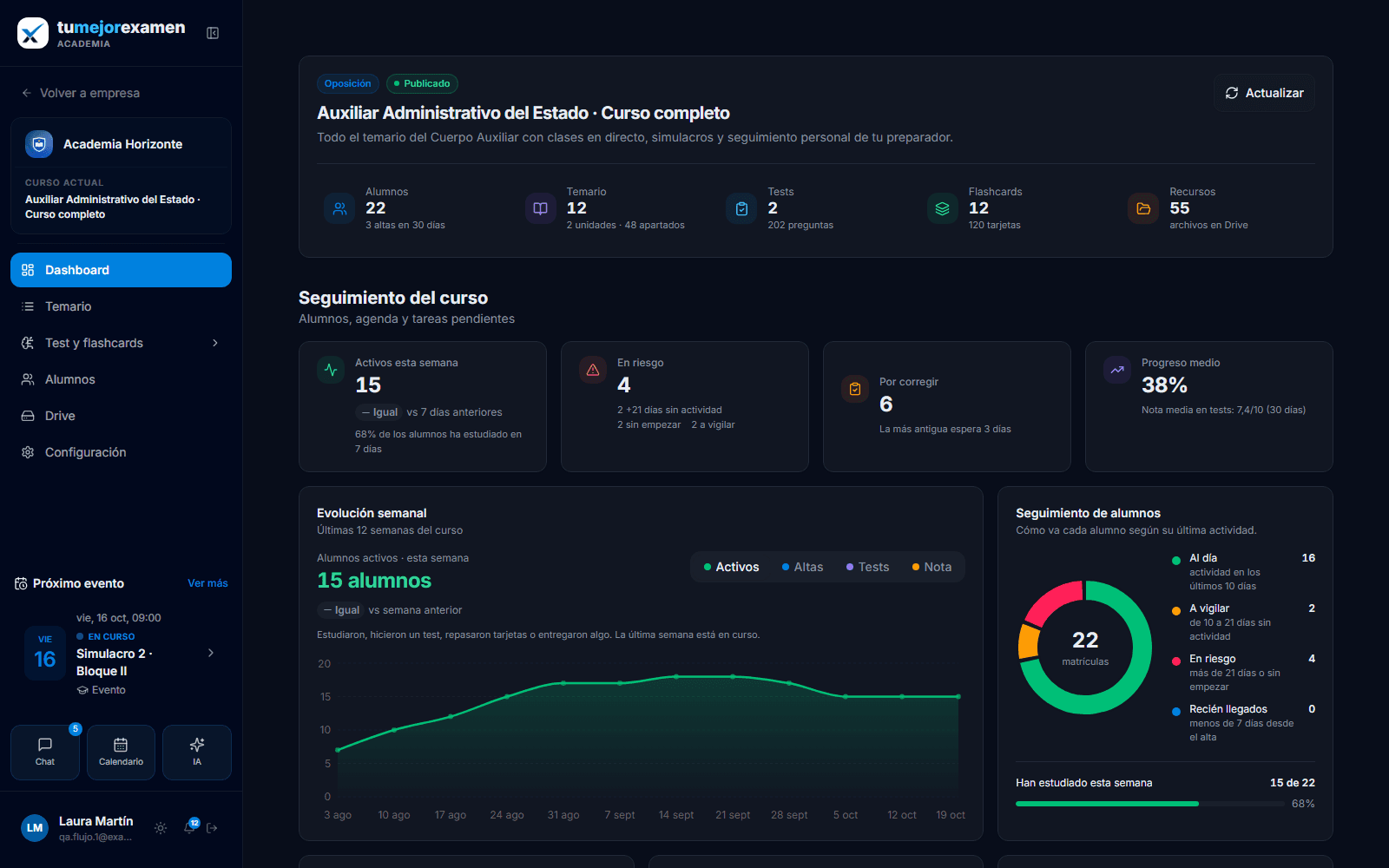The image size is (1389, 868).
Task: Click the Progreso medio trend icon
Action: click(x=1117, y=370)
